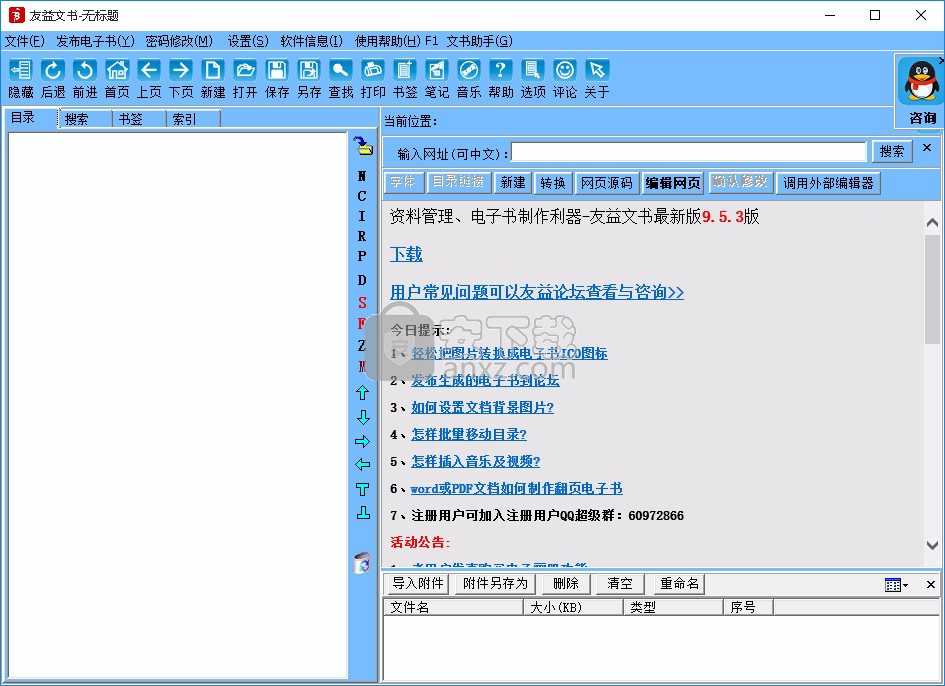Click the N letter sidebar button
This screenshot has width=945, height=686.
coord(362,176)
